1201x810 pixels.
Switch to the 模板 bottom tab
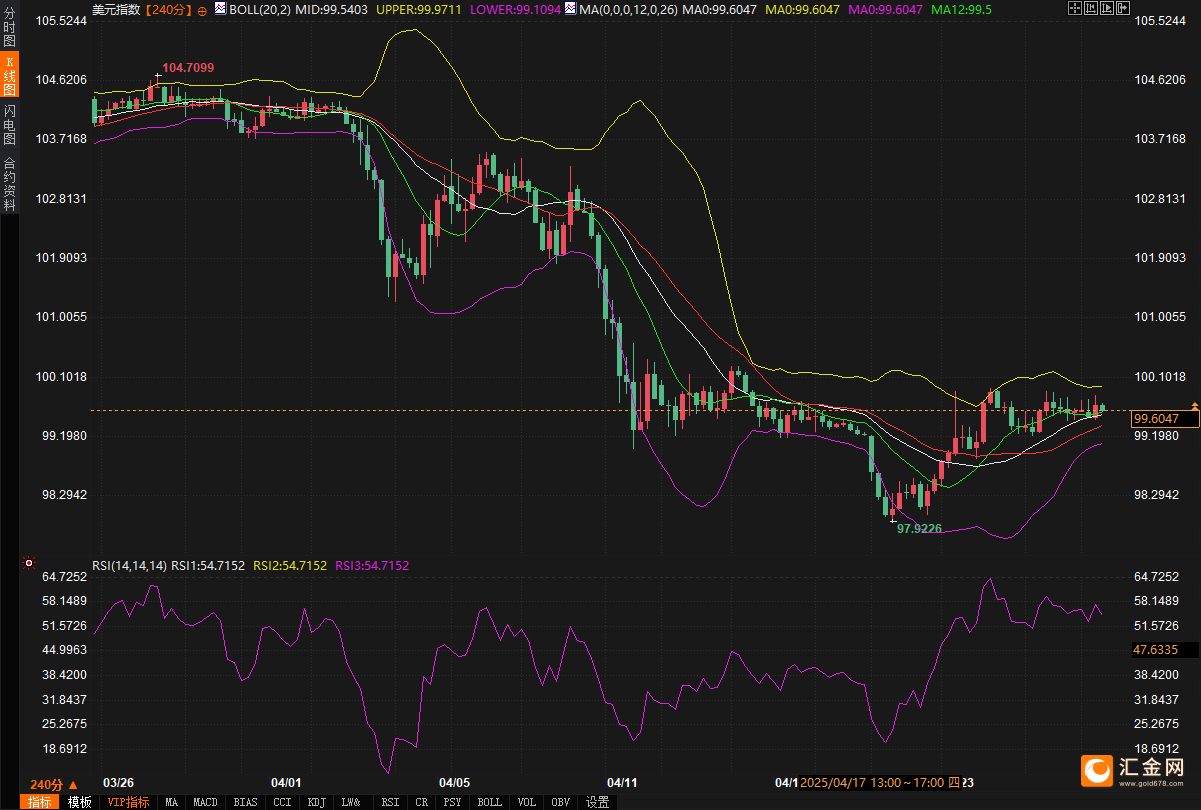tap(79, 802)
